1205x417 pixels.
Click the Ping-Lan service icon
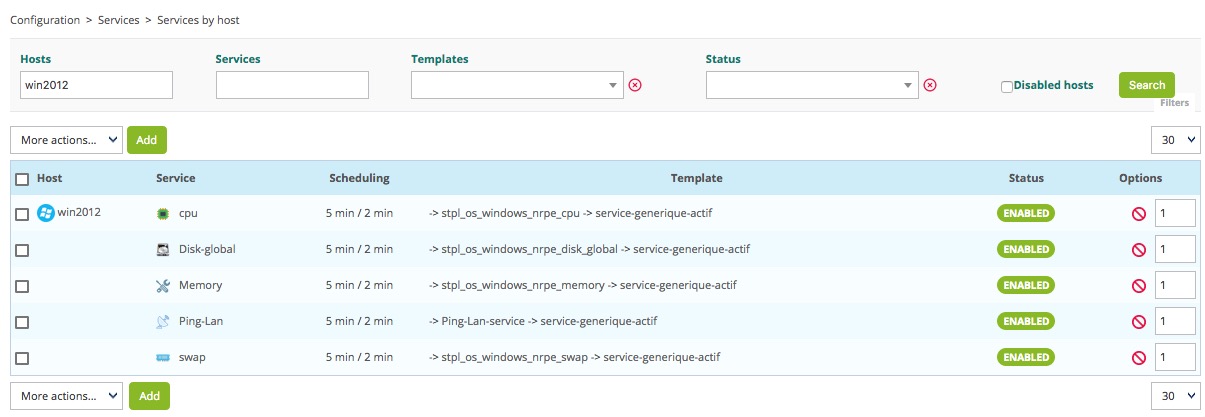coord(164,321)
